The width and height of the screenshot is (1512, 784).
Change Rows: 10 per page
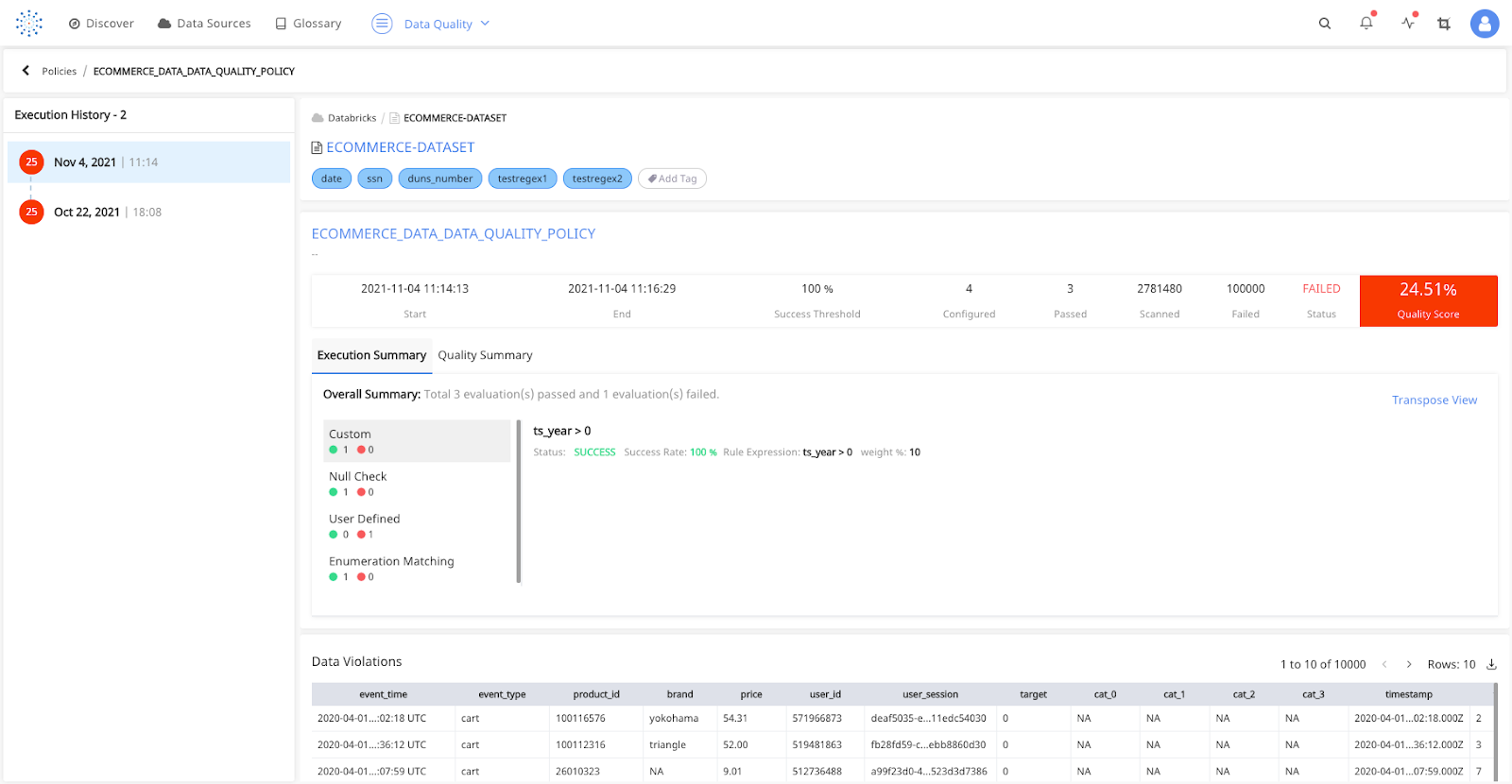1452,665
